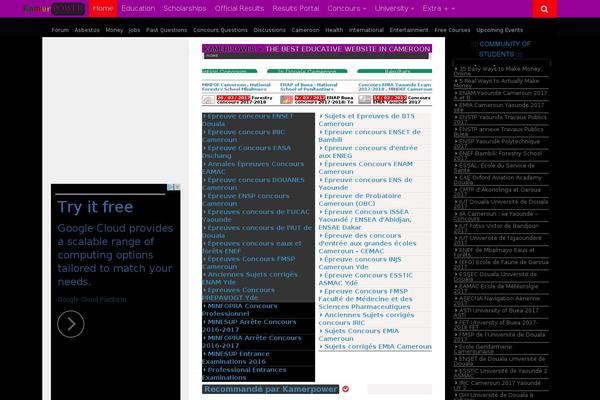Screen dimensions: 600x400
Task: Open Results Portal in the top menu
Action: 296,8
